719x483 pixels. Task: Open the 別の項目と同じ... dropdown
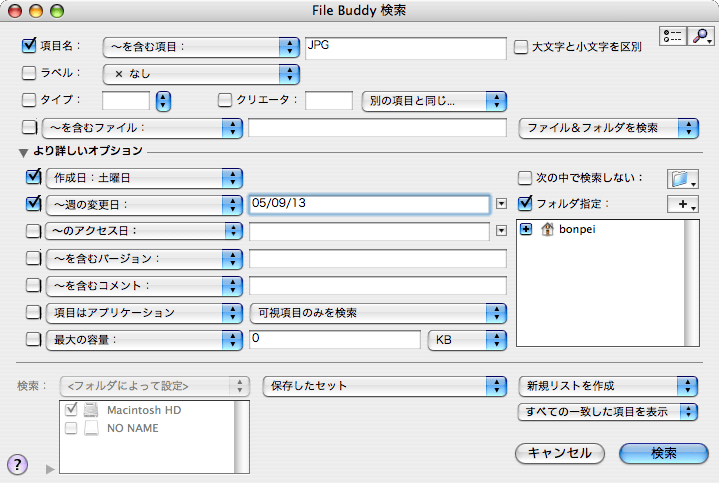point(434,101)
